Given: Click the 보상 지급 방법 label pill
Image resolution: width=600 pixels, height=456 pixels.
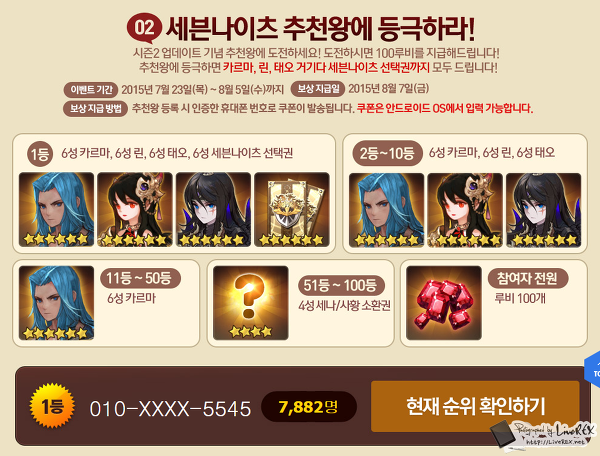Looking at the screenshot, I should (x=95, y=109).
